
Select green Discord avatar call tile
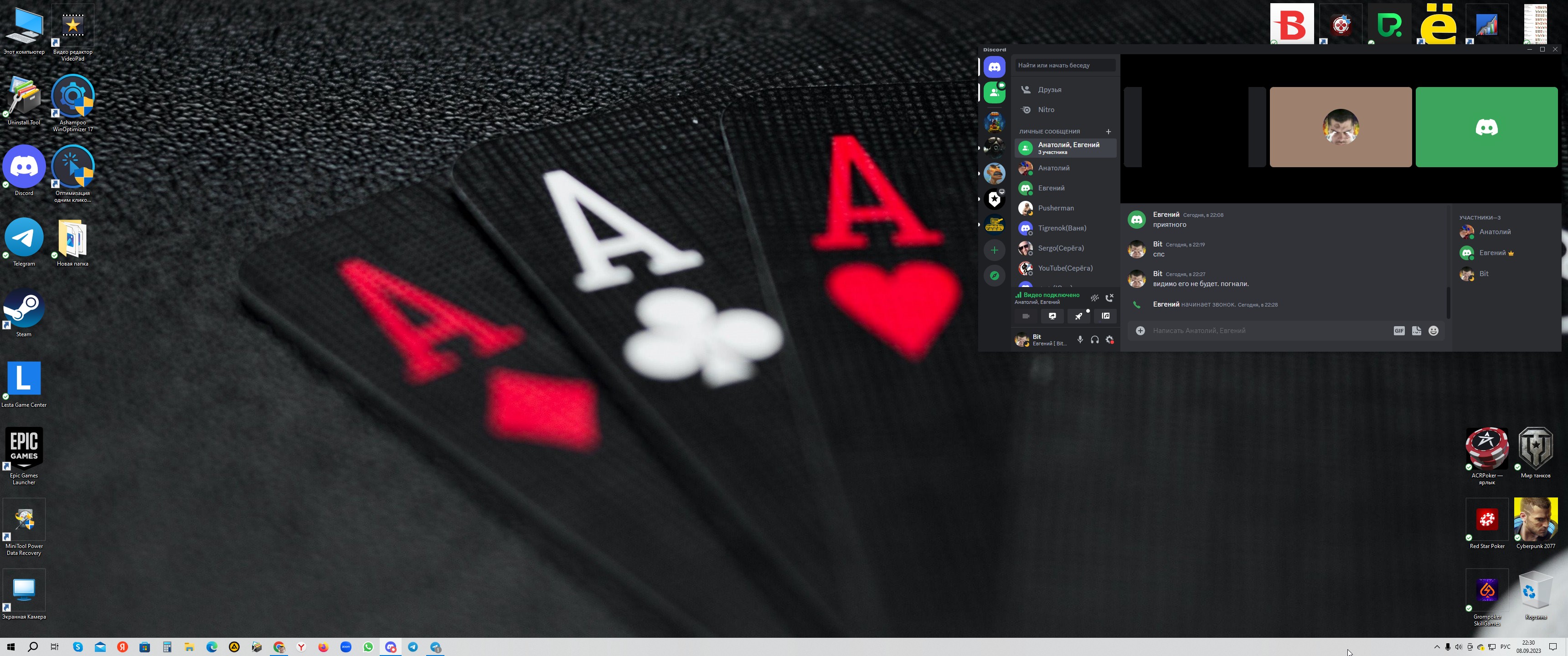[1486, 127]
